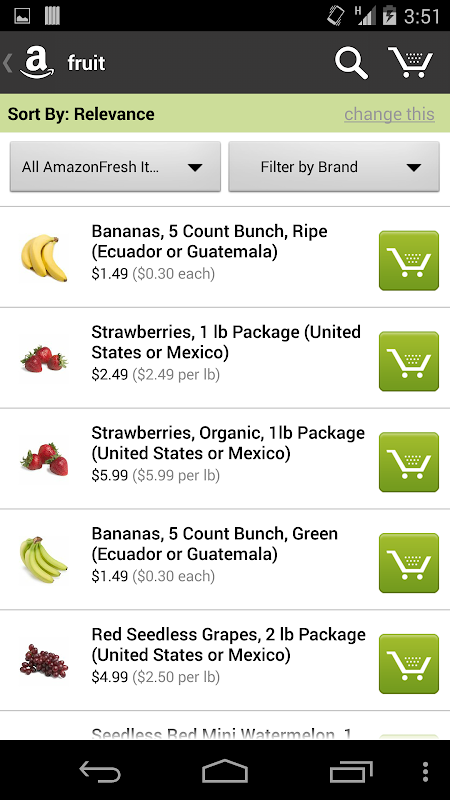Open the shopping cart in header

click(x=410, y=62)
